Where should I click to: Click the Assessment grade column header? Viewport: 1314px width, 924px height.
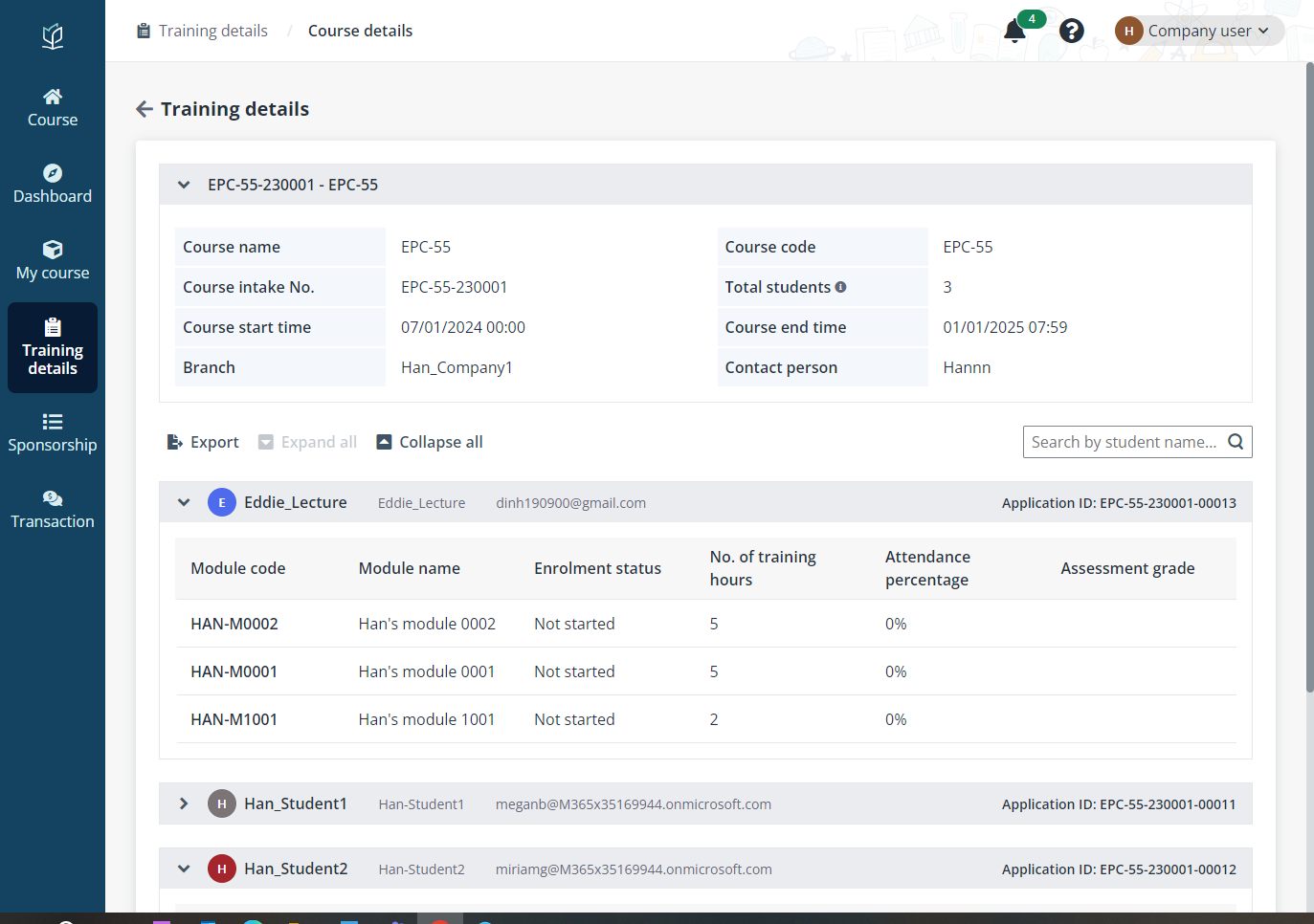[x=1127, y=568]
